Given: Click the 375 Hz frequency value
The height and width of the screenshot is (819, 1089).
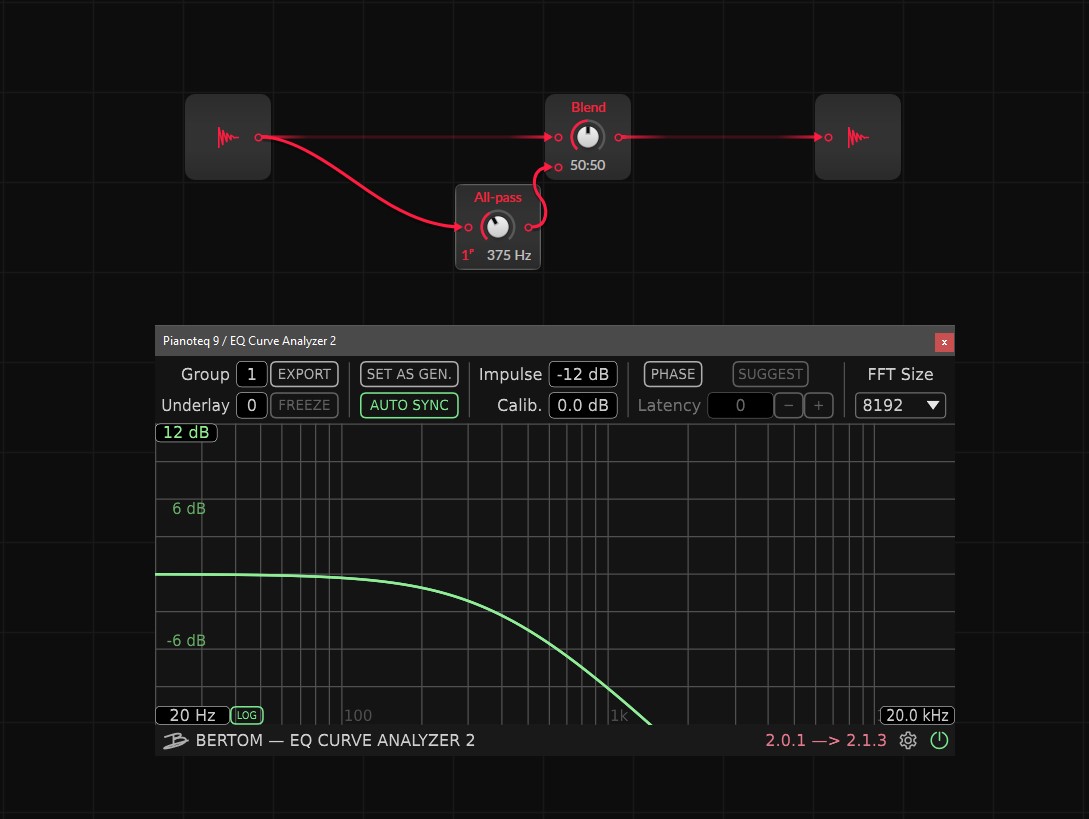Looking at the screenshot, I should tap(509, 255).
